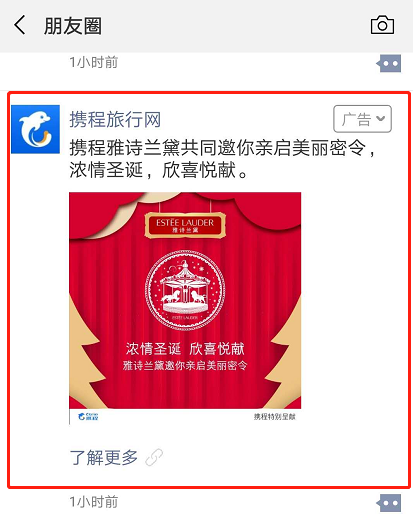The height and width of the screenshot is (530, 413).
Task: Open the 携程旅行网 profile name link
Action: click(x=115, y=119)
